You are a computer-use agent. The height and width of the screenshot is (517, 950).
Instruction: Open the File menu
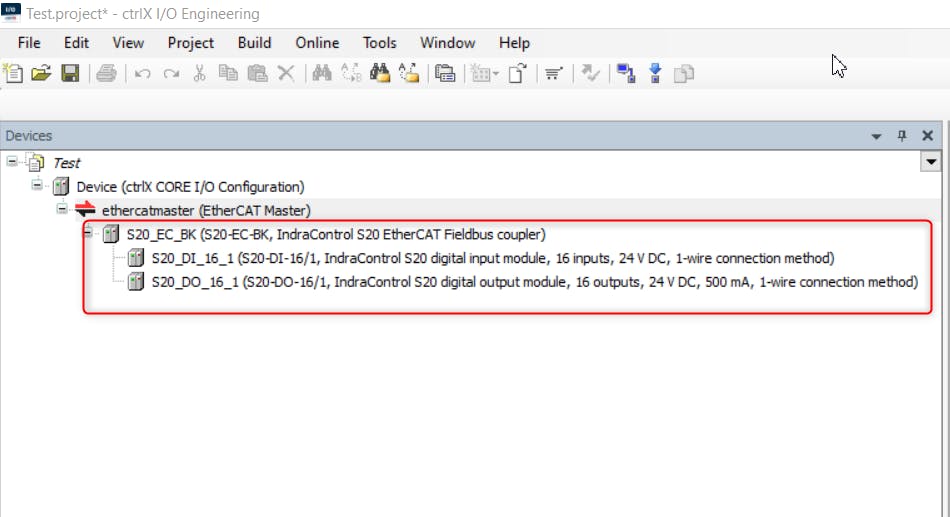click(x=29, y=43)
